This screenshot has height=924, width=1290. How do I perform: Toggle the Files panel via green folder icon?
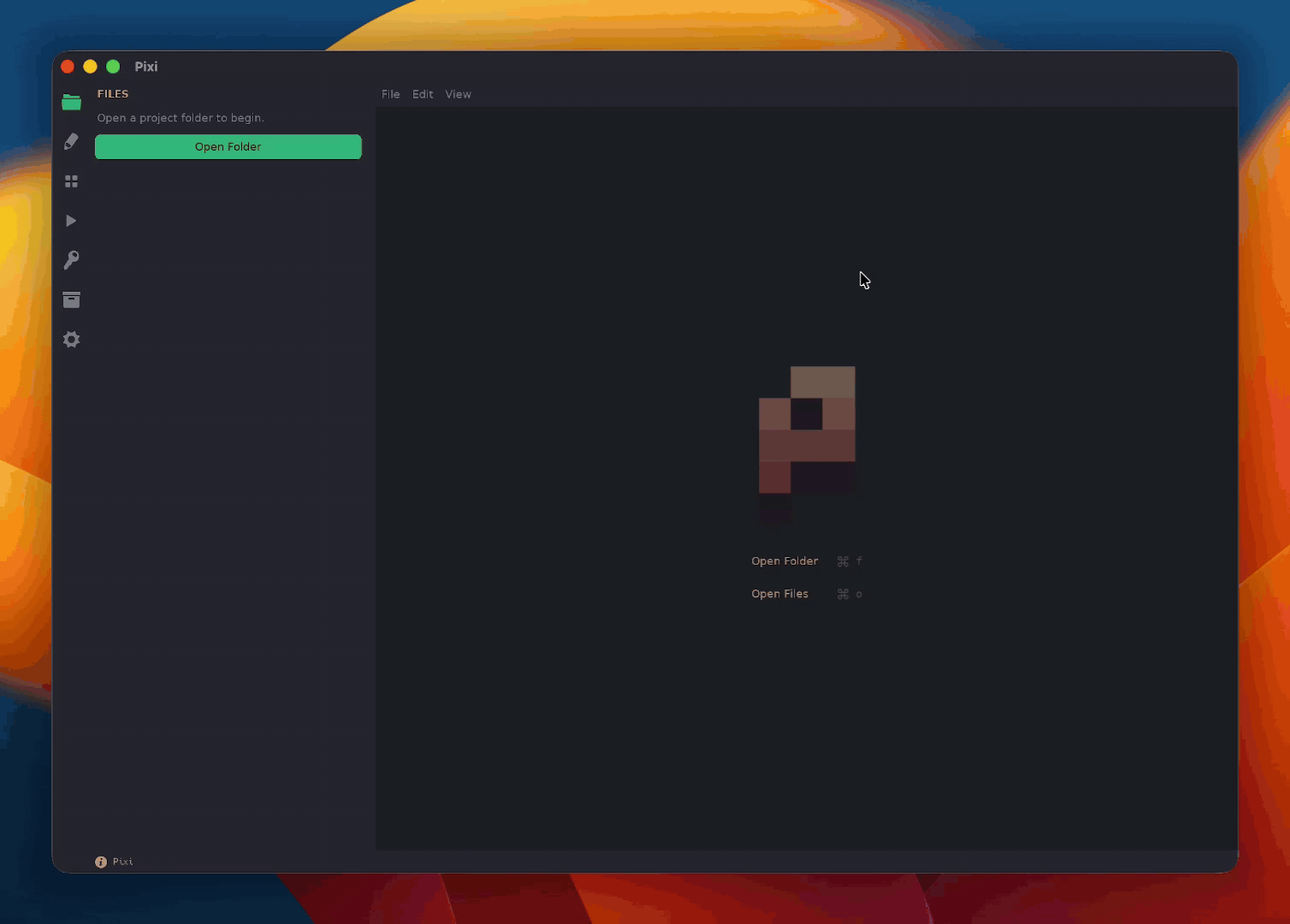[71, 101]
